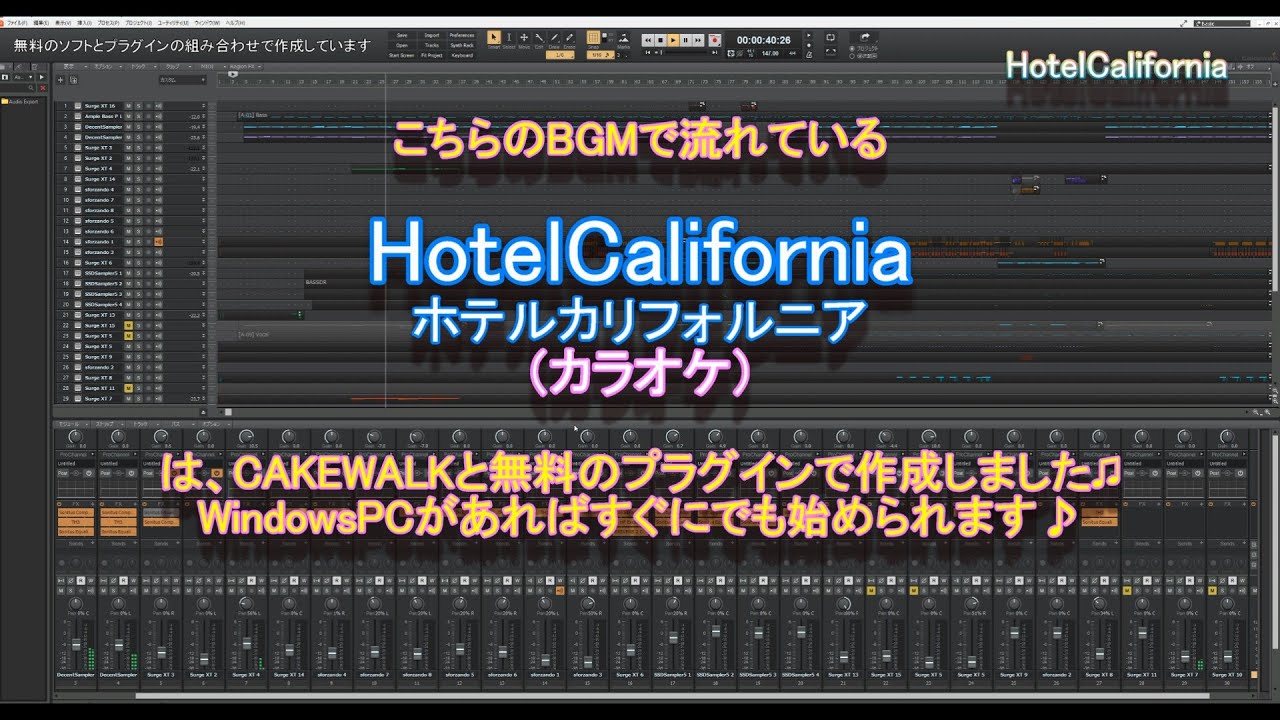Click the Preferences button

point(462,35)
